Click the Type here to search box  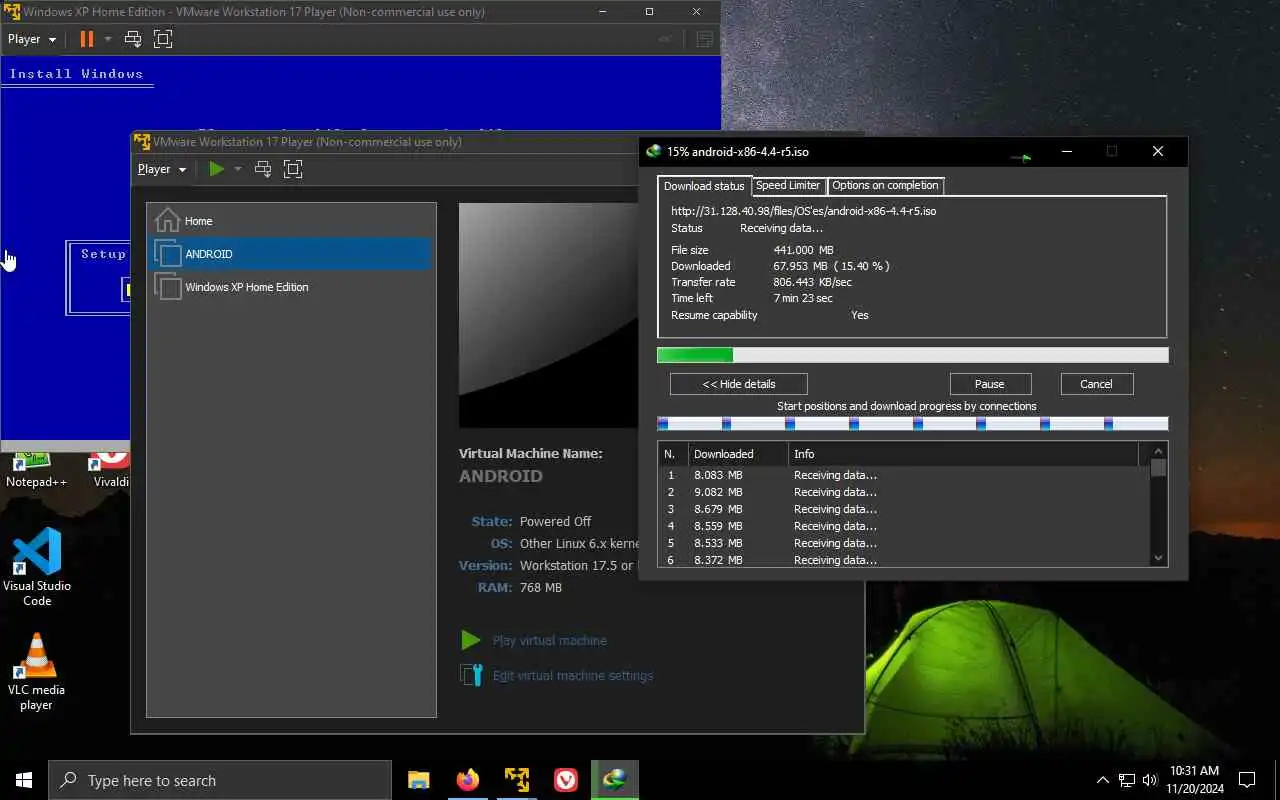click(220, 780)
